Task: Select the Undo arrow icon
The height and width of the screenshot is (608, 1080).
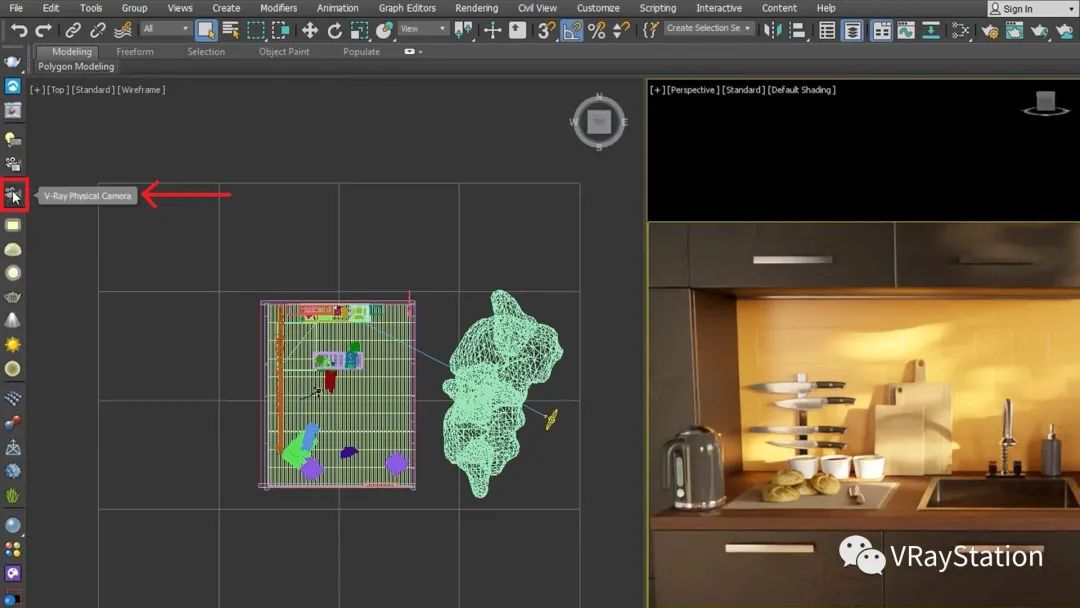Action: coord(19,30)
